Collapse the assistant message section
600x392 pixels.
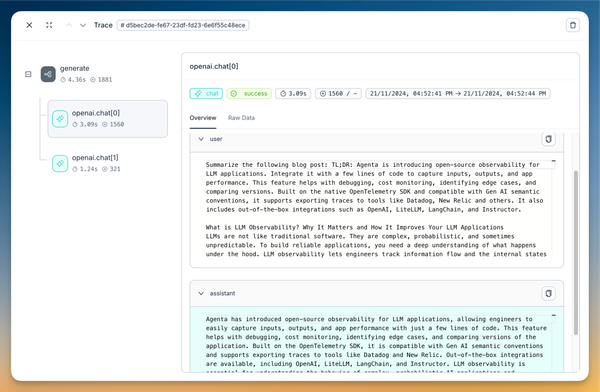click(x=201, y=294)
